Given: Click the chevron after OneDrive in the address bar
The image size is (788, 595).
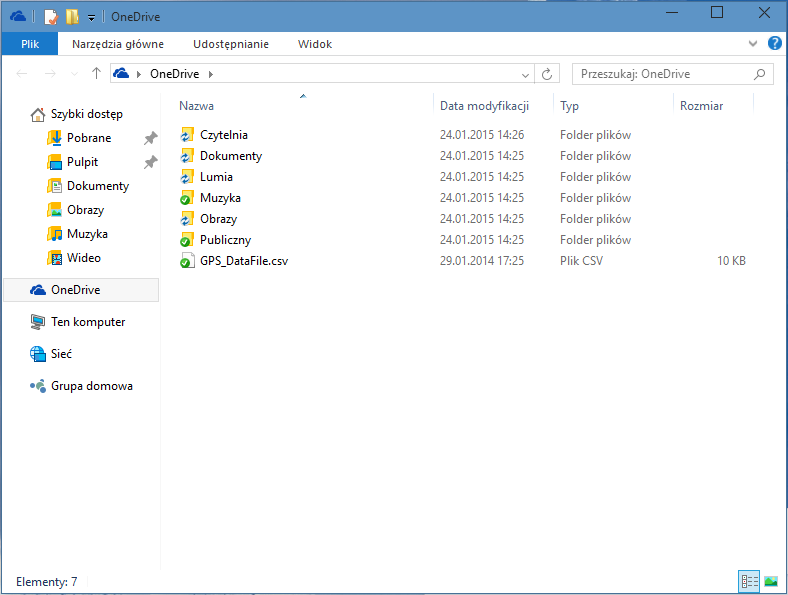Looking at the screenshot, I should click(x=211, y=74).
